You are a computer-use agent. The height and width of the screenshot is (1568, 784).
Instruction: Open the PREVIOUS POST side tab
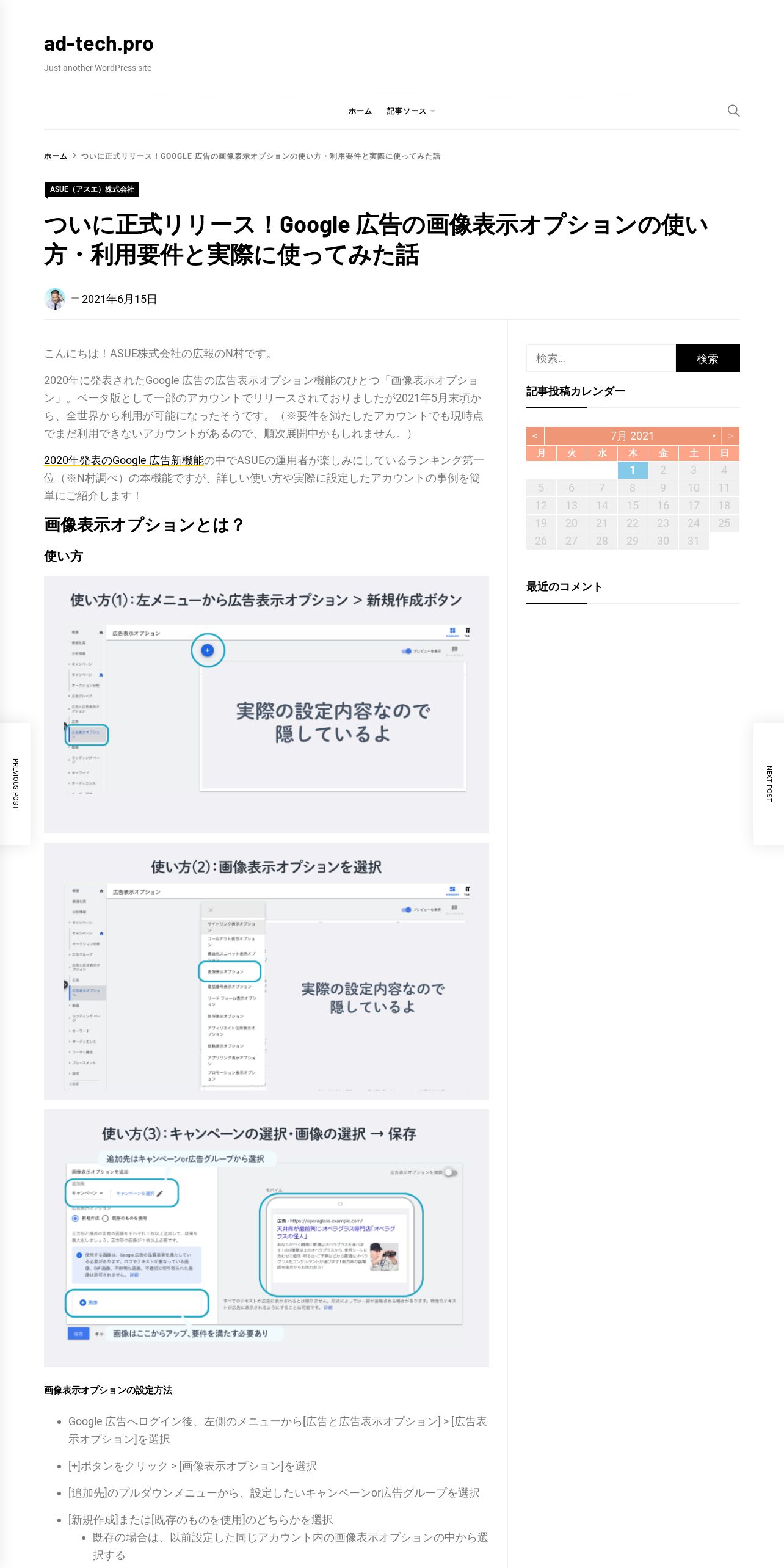[x=15, y=784]
